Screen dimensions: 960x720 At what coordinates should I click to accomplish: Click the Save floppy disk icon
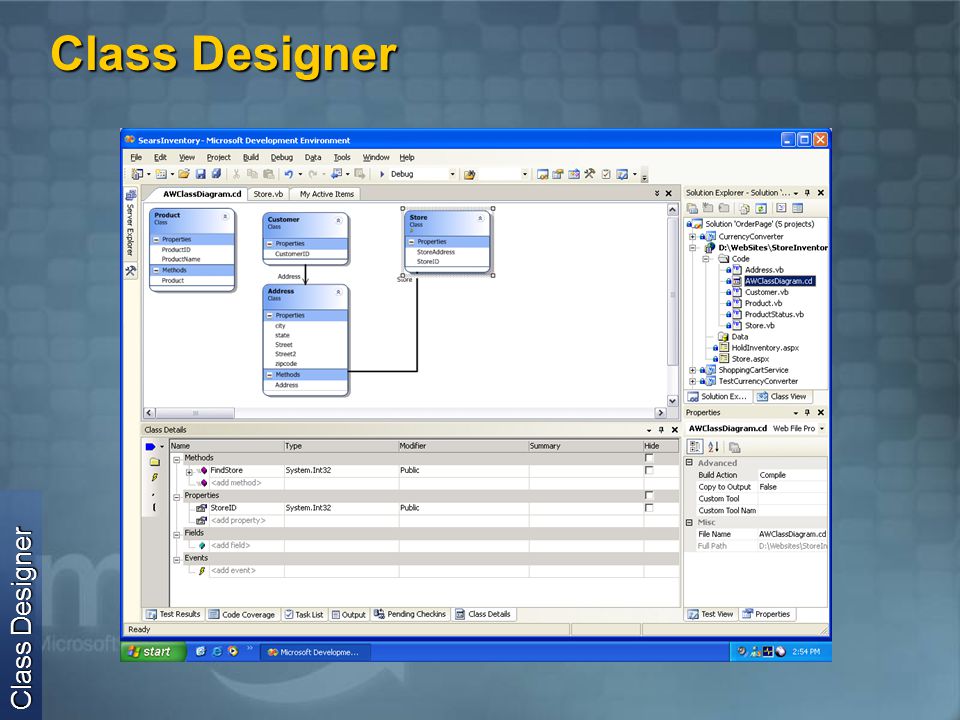200,174
